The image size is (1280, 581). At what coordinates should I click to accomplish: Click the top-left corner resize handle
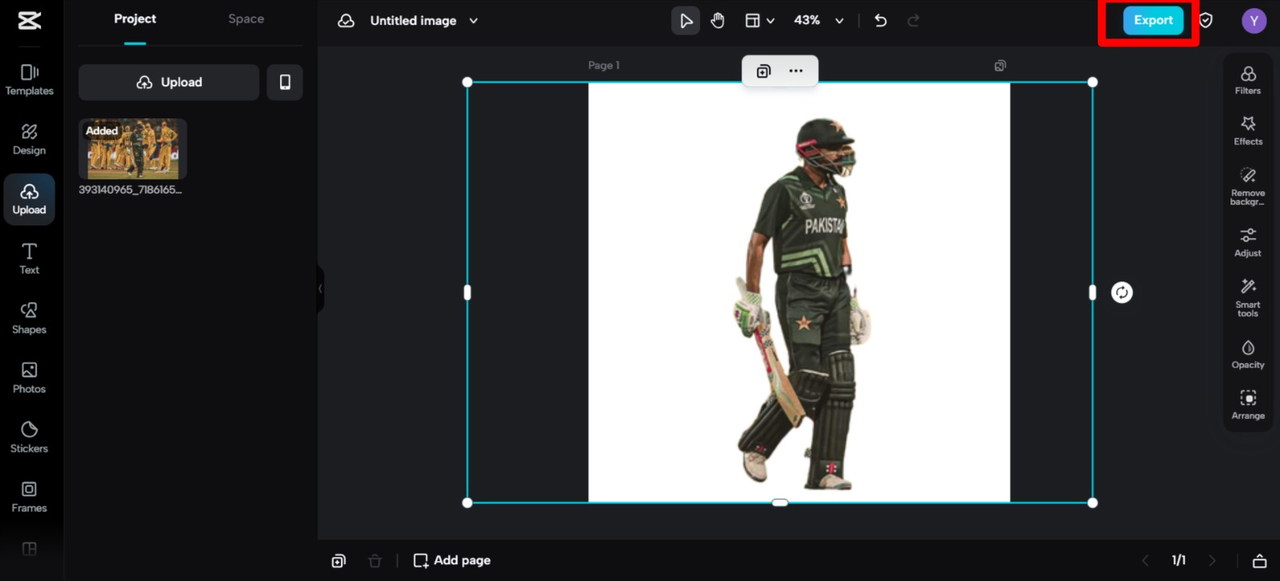(467, 82)
